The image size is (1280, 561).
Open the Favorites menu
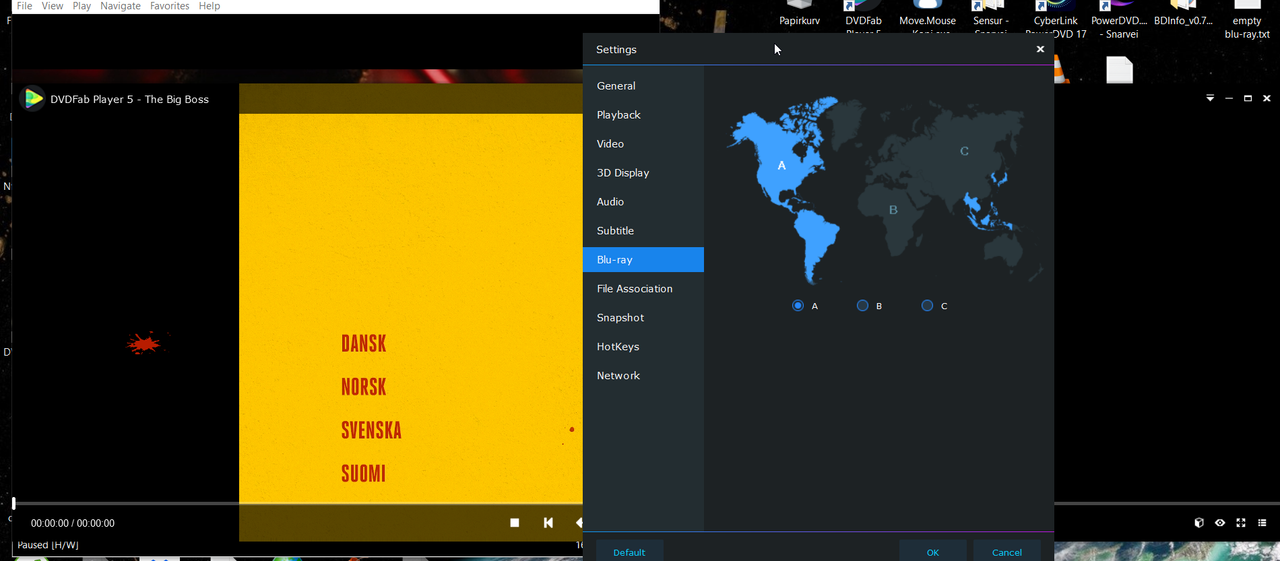(169, 6)
